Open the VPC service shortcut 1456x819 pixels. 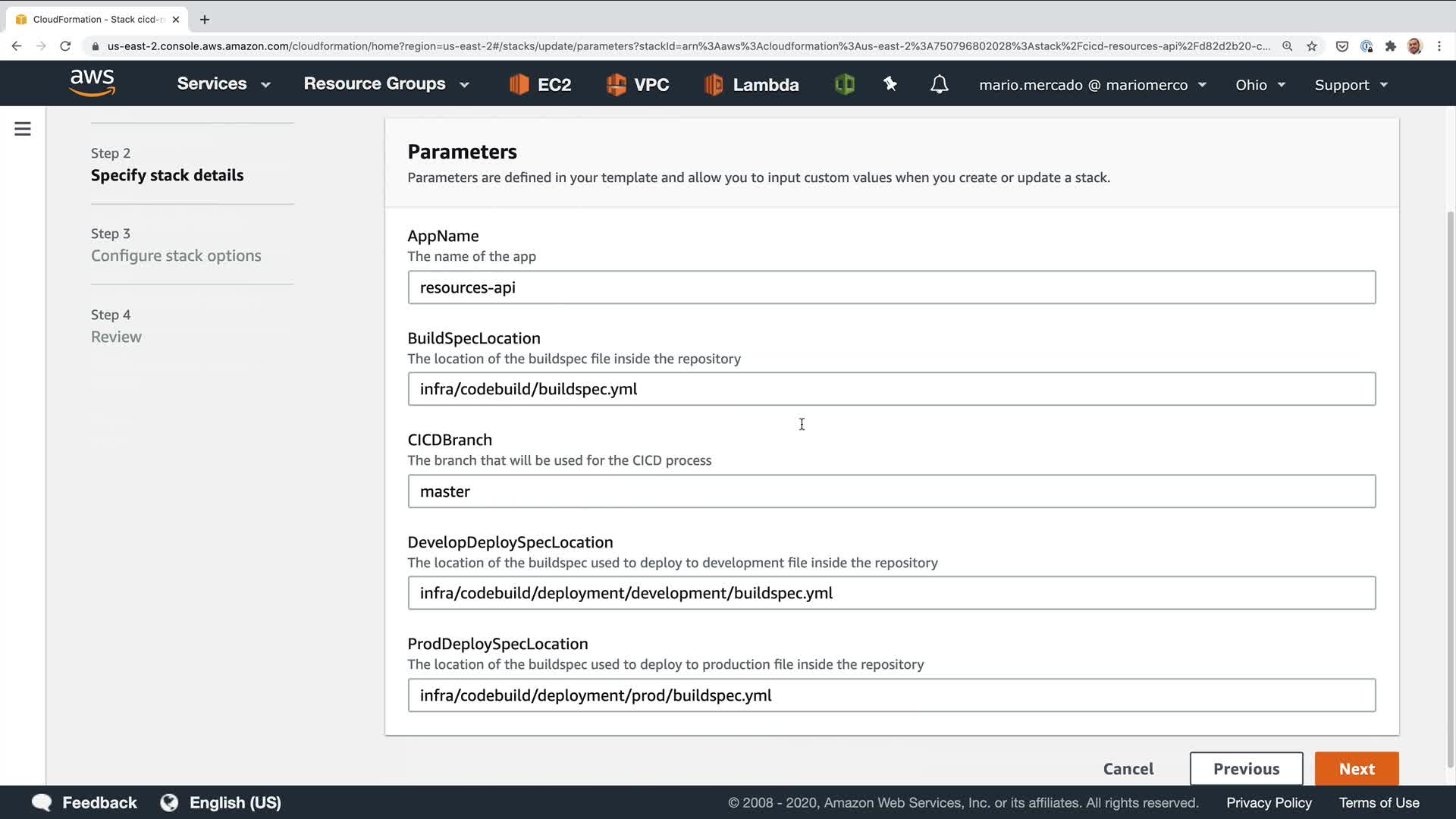(x=637, y=84)
